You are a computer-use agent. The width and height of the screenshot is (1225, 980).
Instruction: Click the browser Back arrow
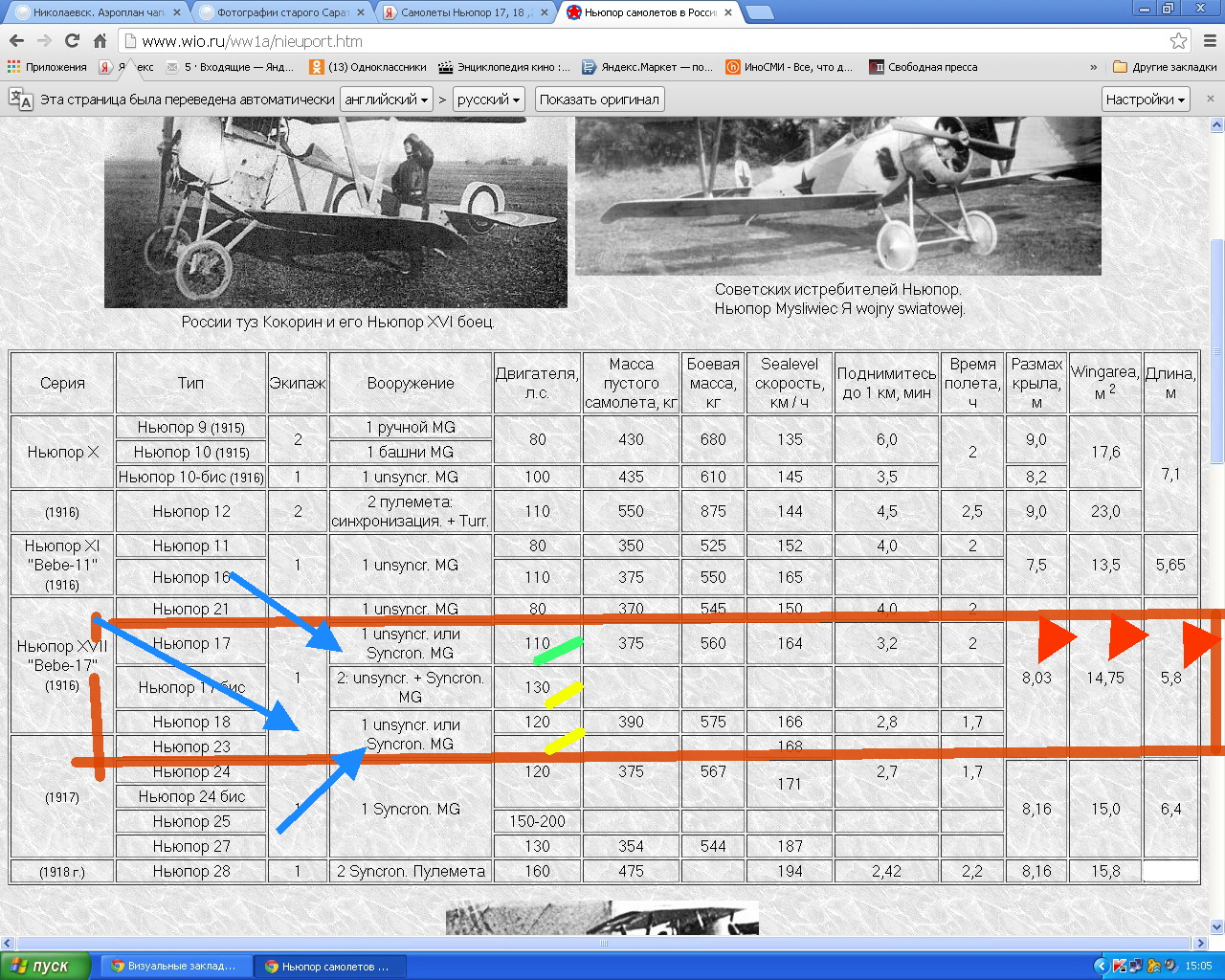16,41
